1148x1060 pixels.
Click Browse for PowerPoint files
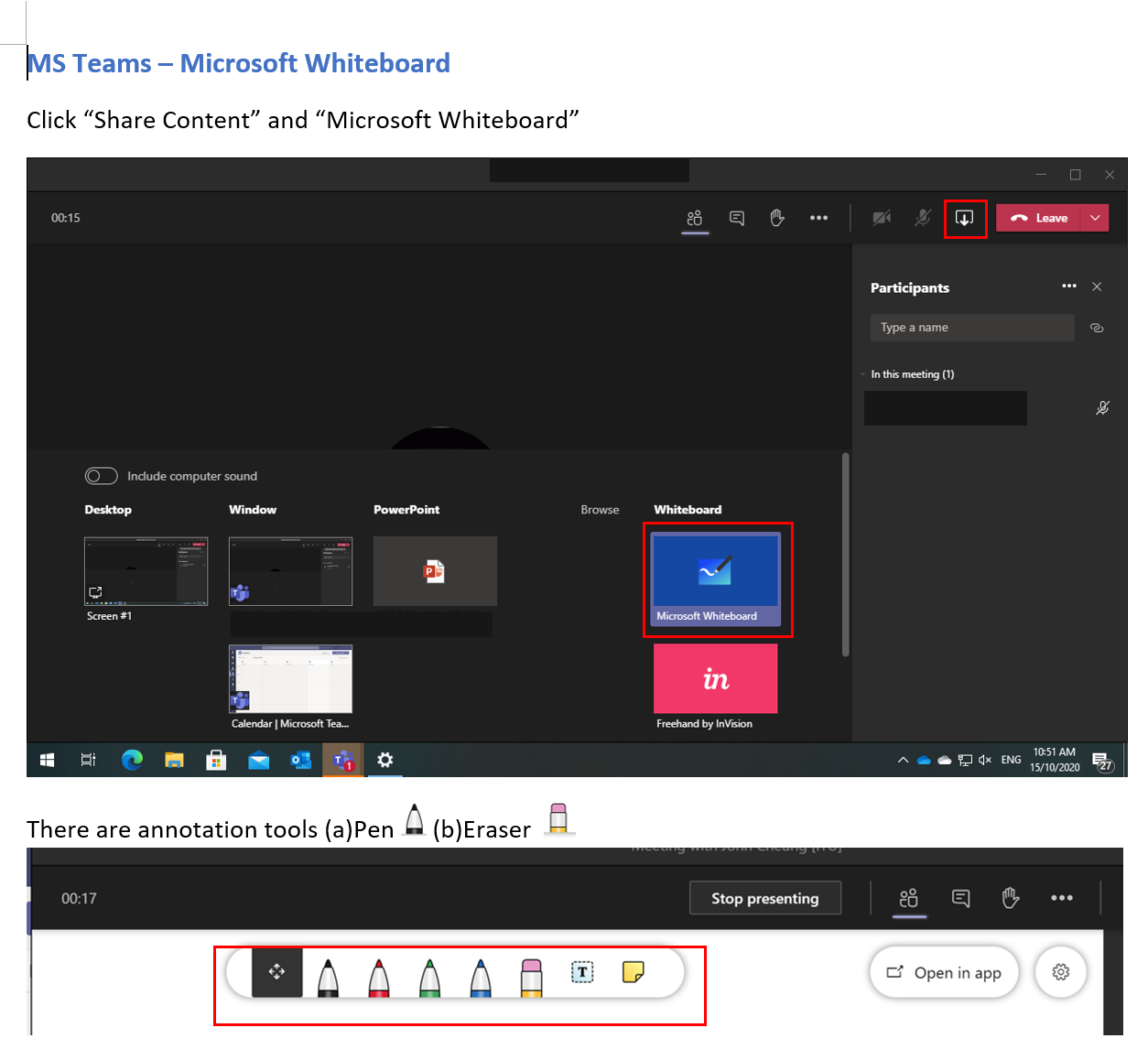point(600,510)
